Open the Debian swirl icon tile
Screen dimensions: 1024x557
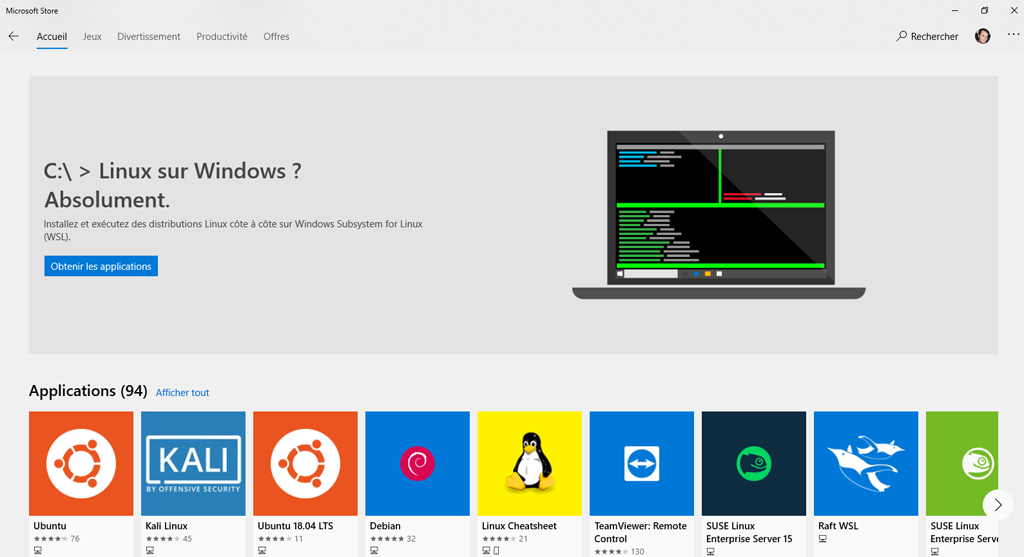tap(417, 464)
